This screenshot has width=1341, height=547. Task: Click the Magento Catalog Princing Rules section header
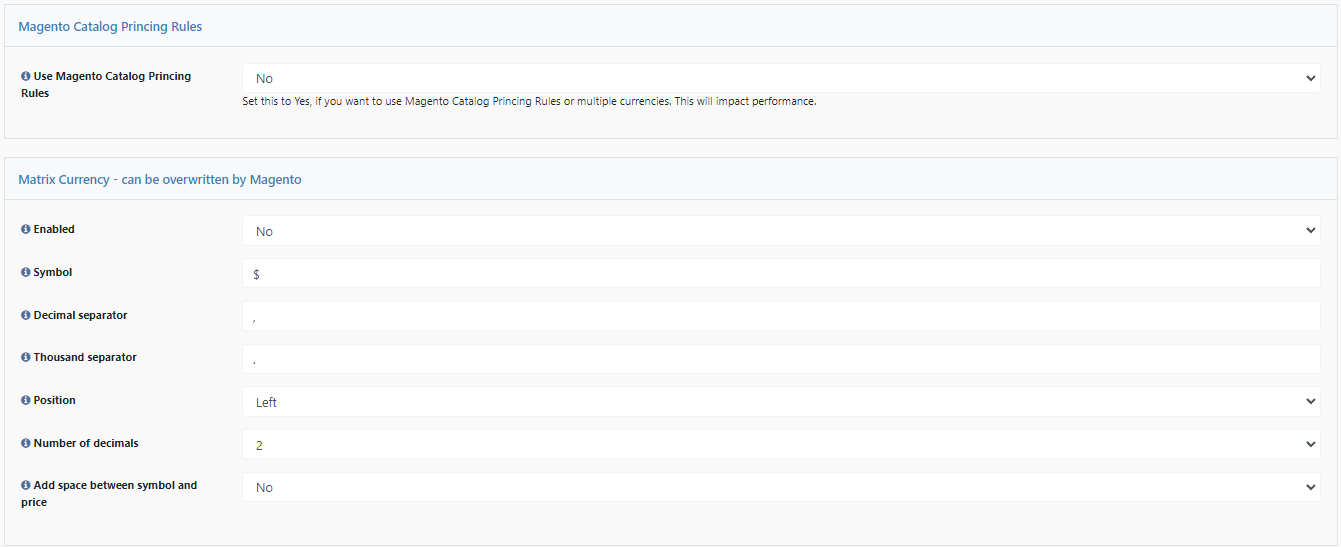pos(110,27)
